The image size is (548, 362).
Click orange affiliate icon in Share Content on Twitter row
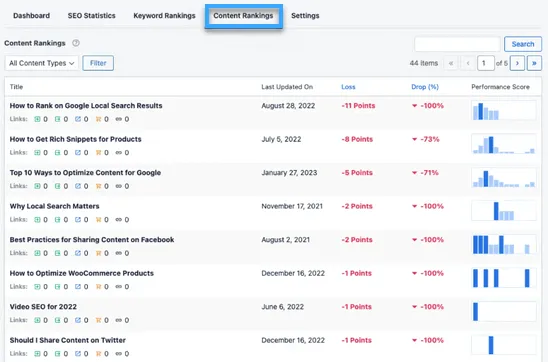98,354
